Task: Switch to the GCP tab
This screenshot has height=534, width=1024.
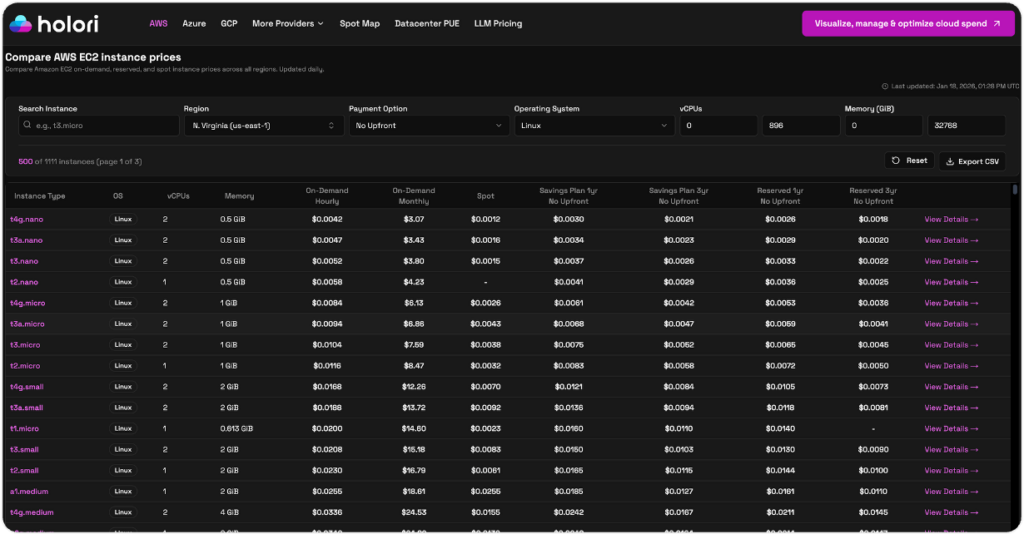Action: point(229,24)
